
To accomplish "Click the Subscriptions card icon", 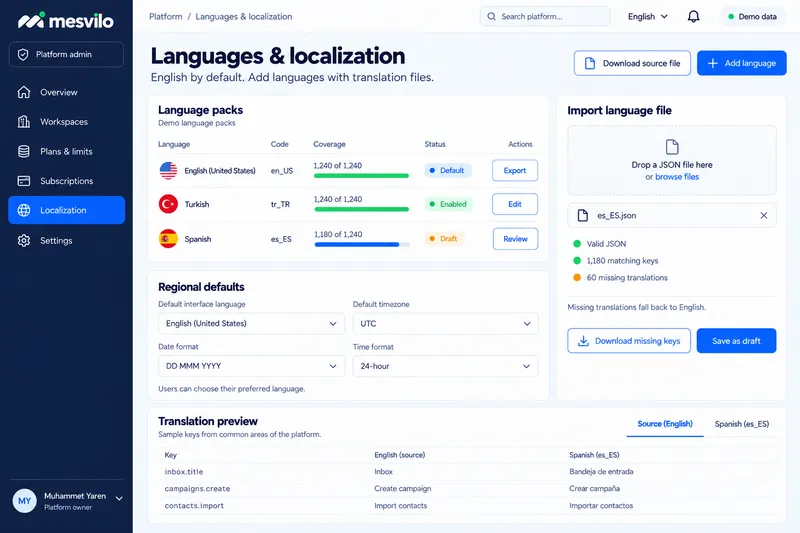I will (x=23, y=181).
